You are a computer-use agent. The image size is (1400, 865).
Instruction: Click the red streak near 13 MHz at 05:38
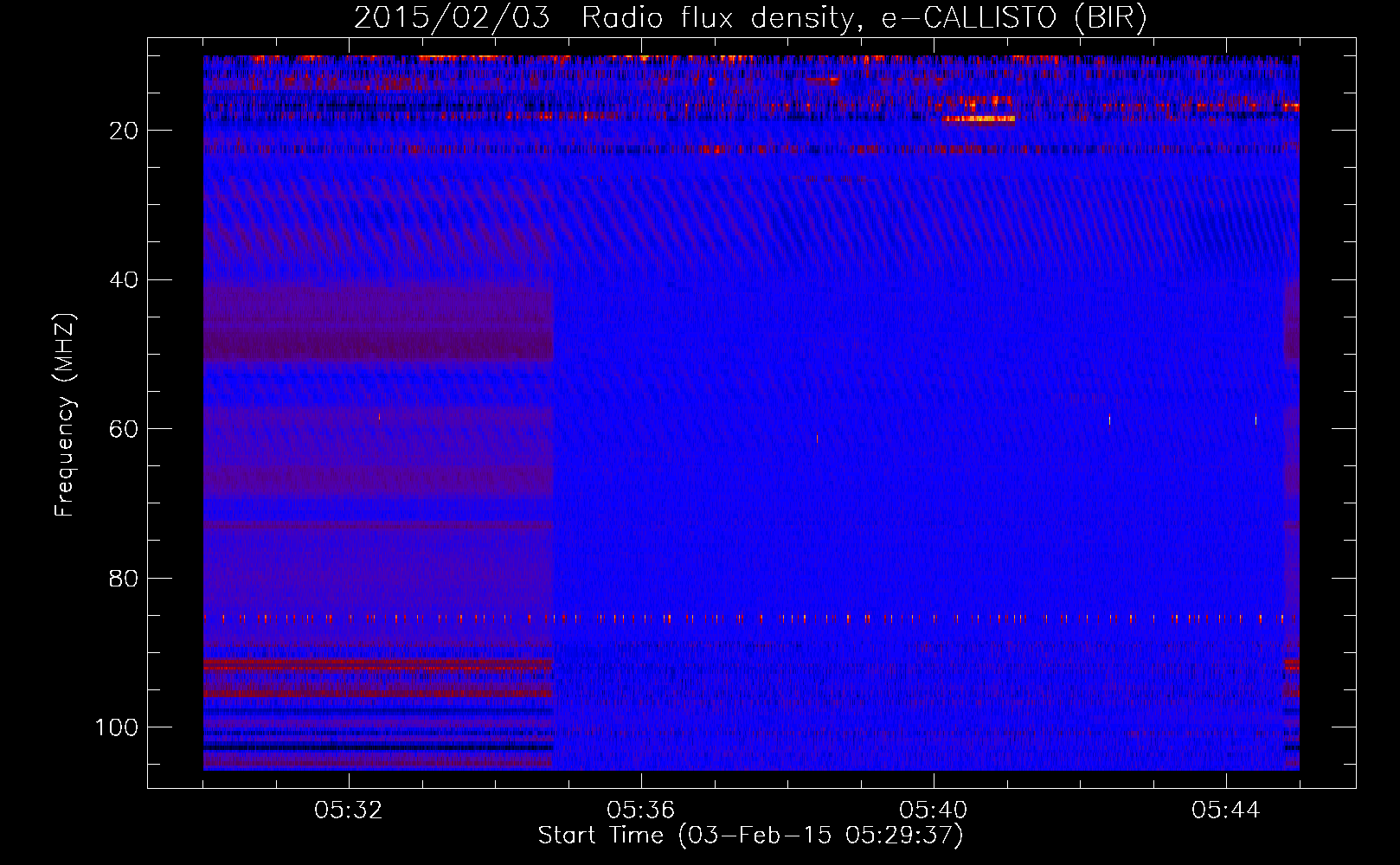tap(823, 80)
